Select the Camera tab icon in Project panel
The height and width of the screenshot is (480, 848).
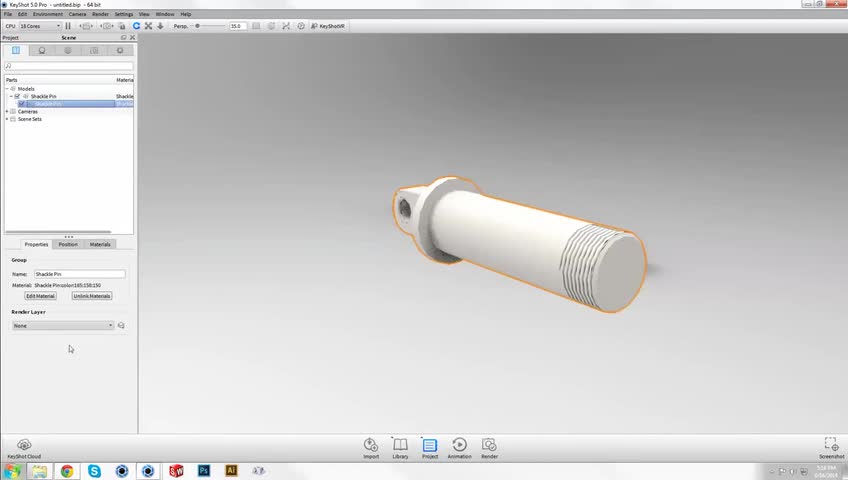94,50
